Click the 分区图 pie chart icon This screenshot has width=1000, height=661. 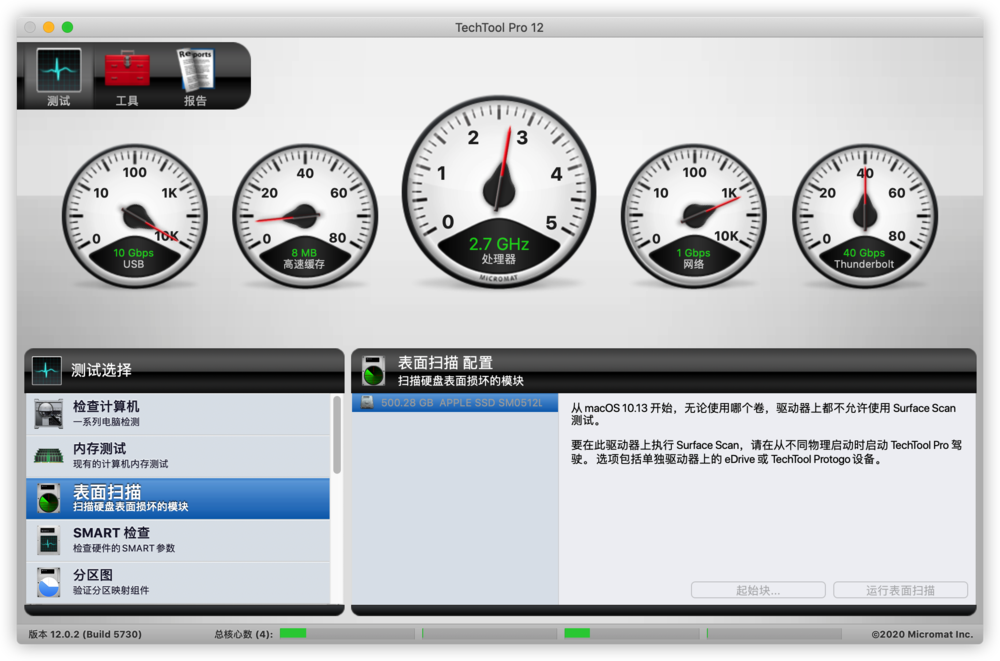click(48, 582)
